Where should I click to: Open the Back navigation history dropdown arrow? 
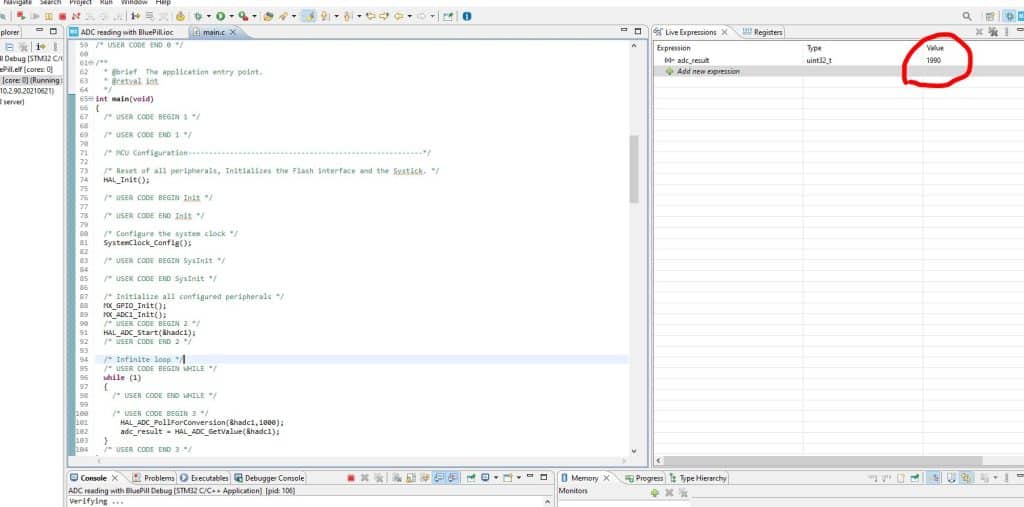(x=409, y=16)
